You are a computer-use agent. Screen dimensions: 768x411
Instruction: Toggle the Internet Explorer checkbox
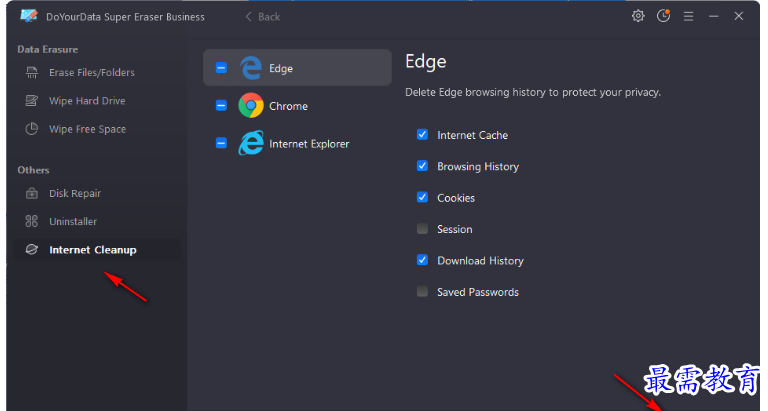click(221, 143)
